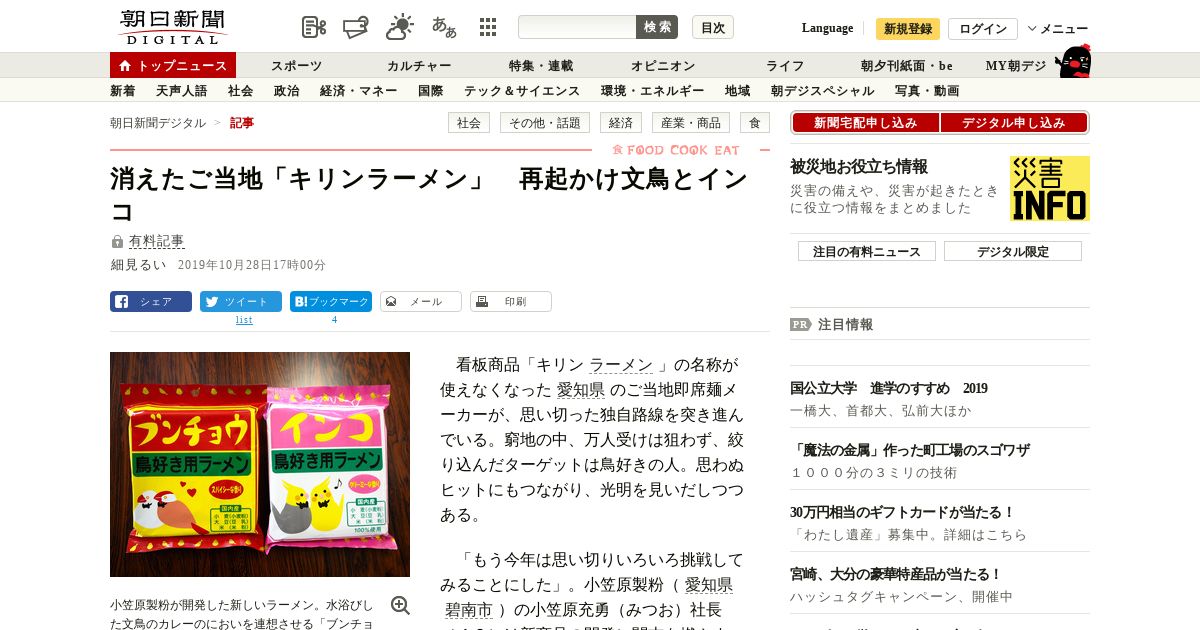The height and width of the screenshot is (630, 1200).
Task: Select 写真・動画 in sub navigation
Action: [927, 91]
